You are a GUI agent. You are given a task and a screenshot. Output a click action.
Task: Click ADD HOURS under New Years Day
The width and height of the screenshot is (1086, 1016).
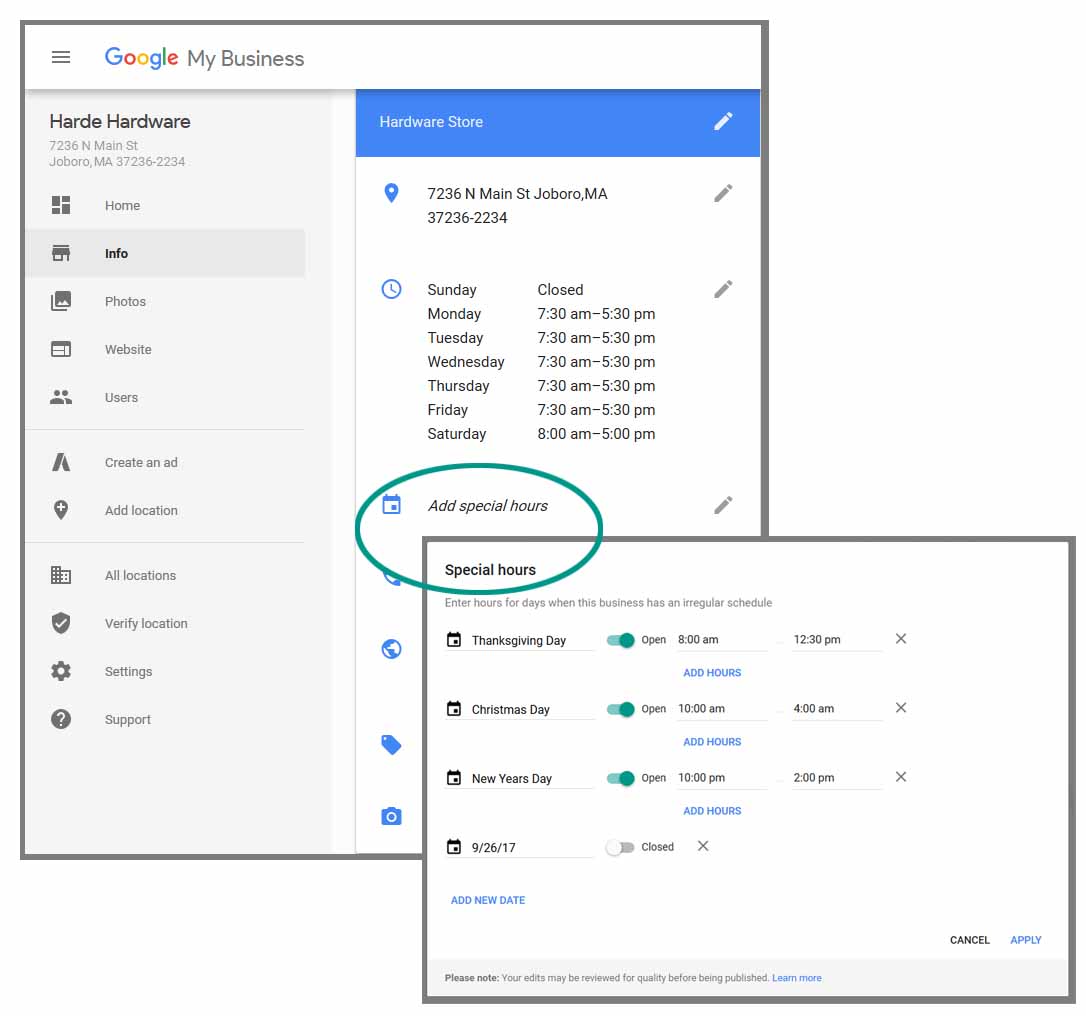click(712, 810)
